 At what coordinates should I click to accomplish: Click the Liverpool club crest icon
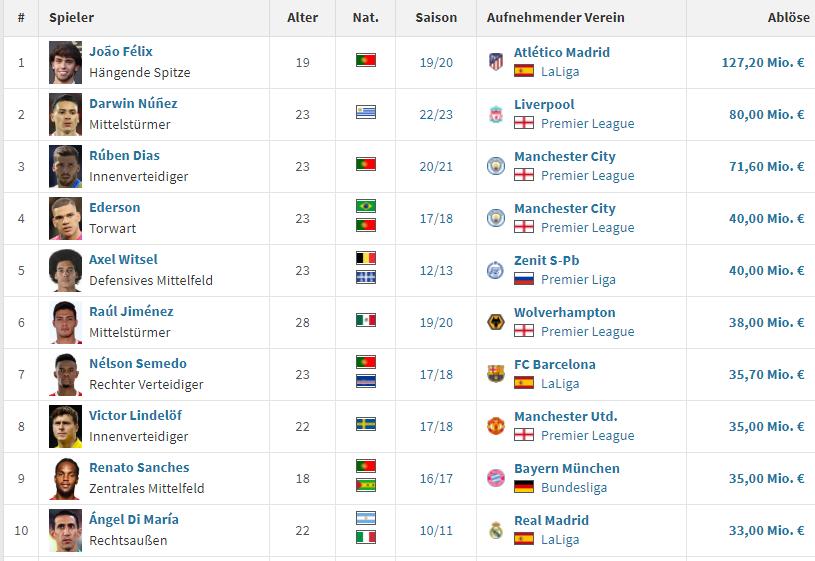(x=496, y=114)
